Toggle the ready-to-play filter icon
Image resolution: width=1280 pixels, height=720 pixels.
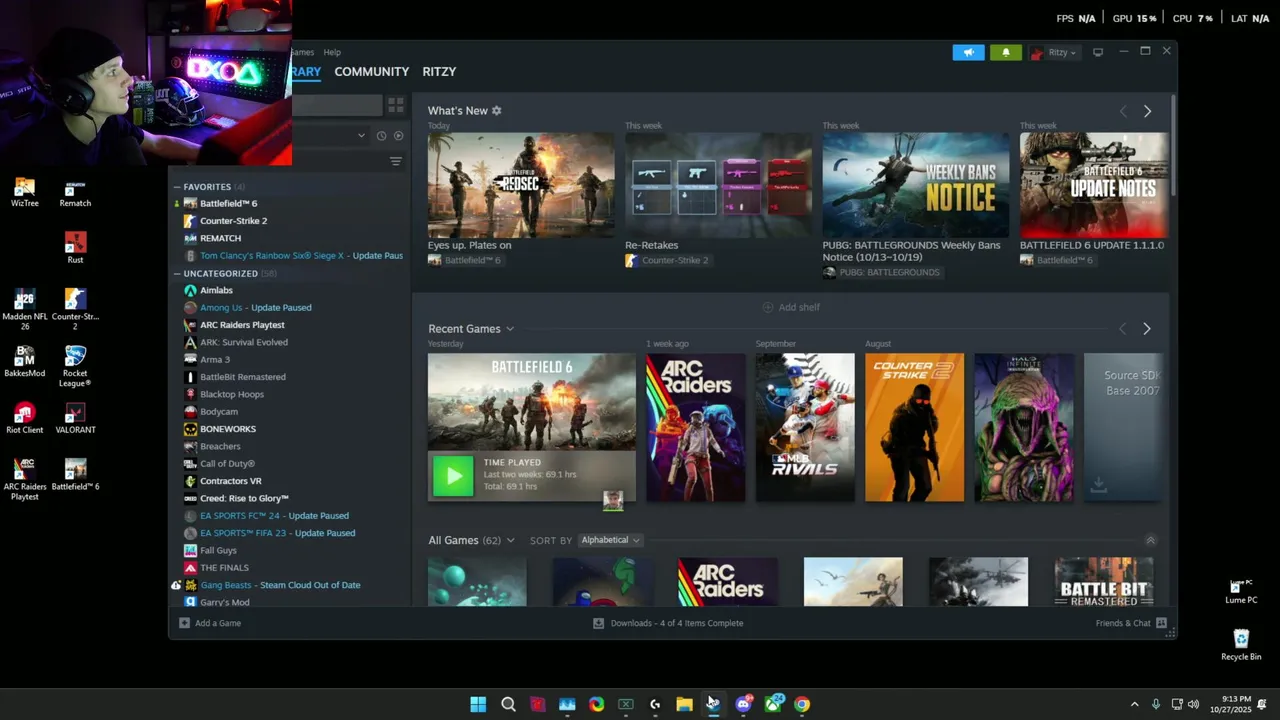tap(398, 135)
